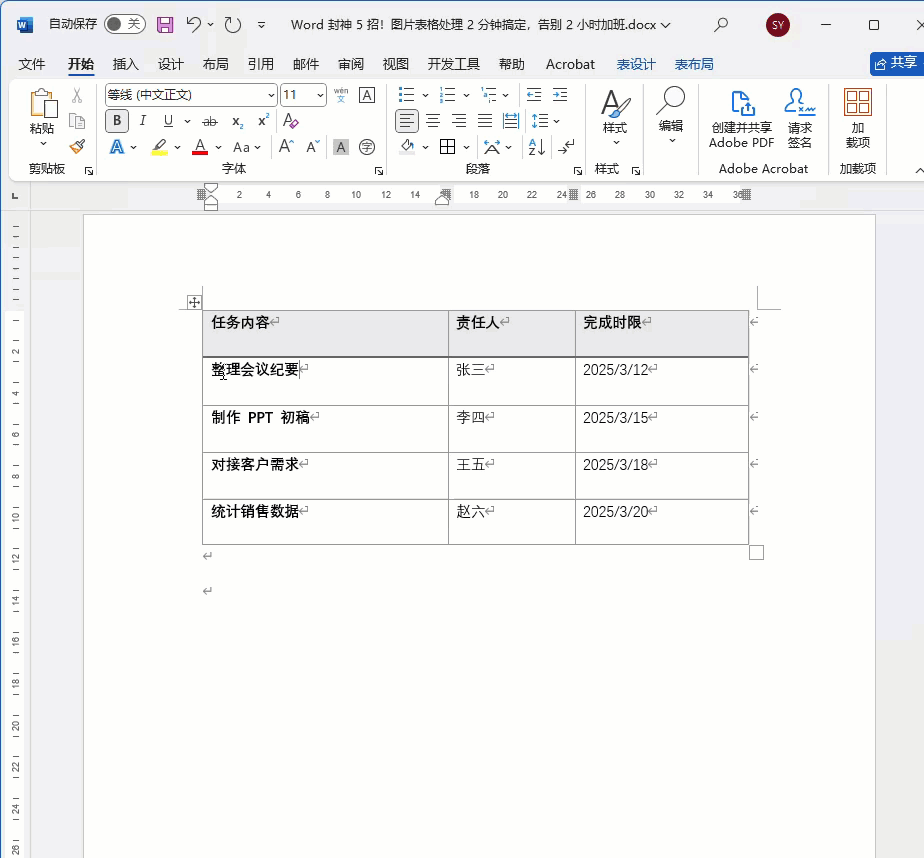The width and height of the screenshot is (924, 858).
Task: Collapse the ribbon chevron
Action: (919, 170)
